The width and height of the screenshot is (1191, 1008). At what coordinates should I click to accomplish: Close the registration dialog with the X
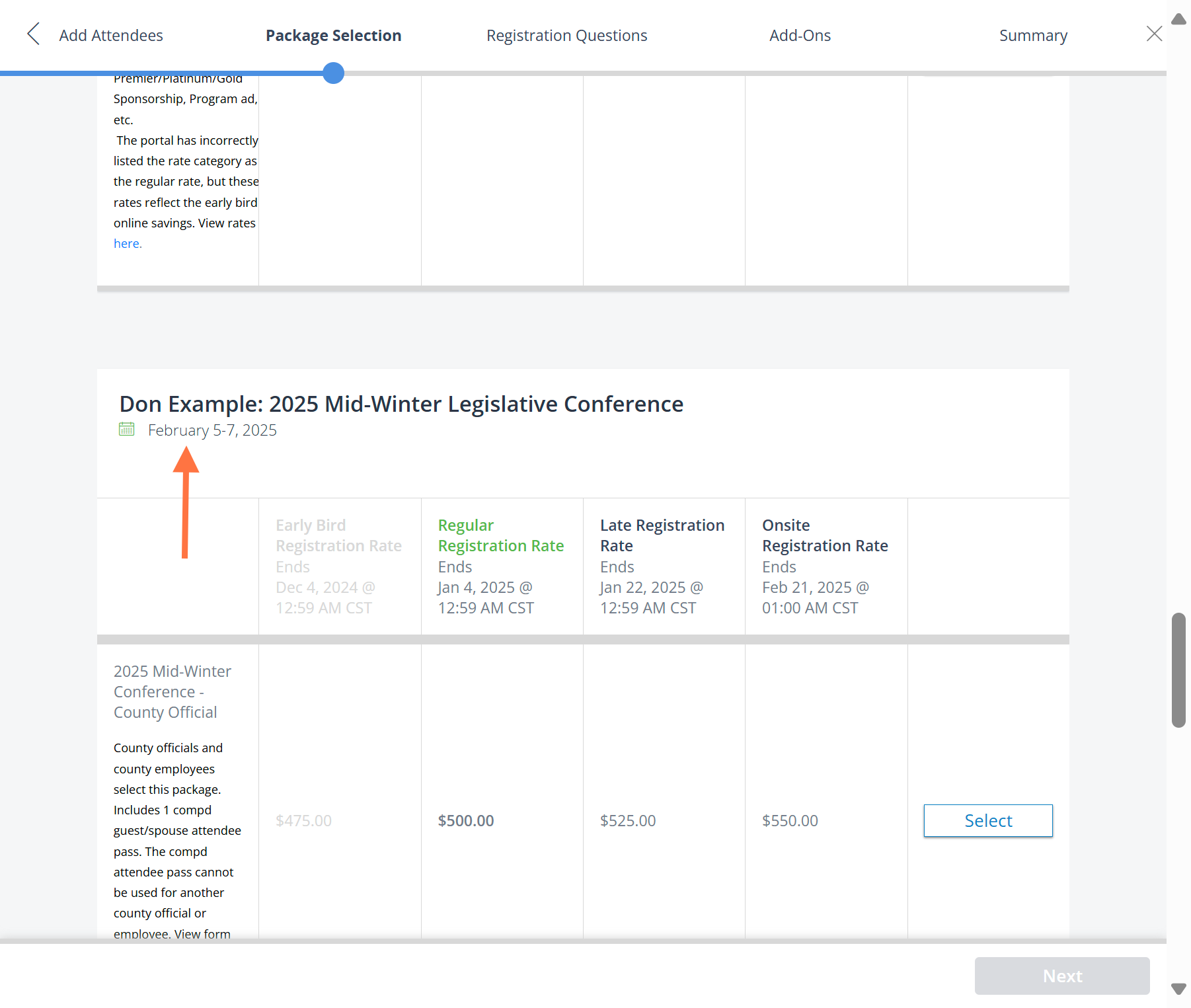(1154, 34)
